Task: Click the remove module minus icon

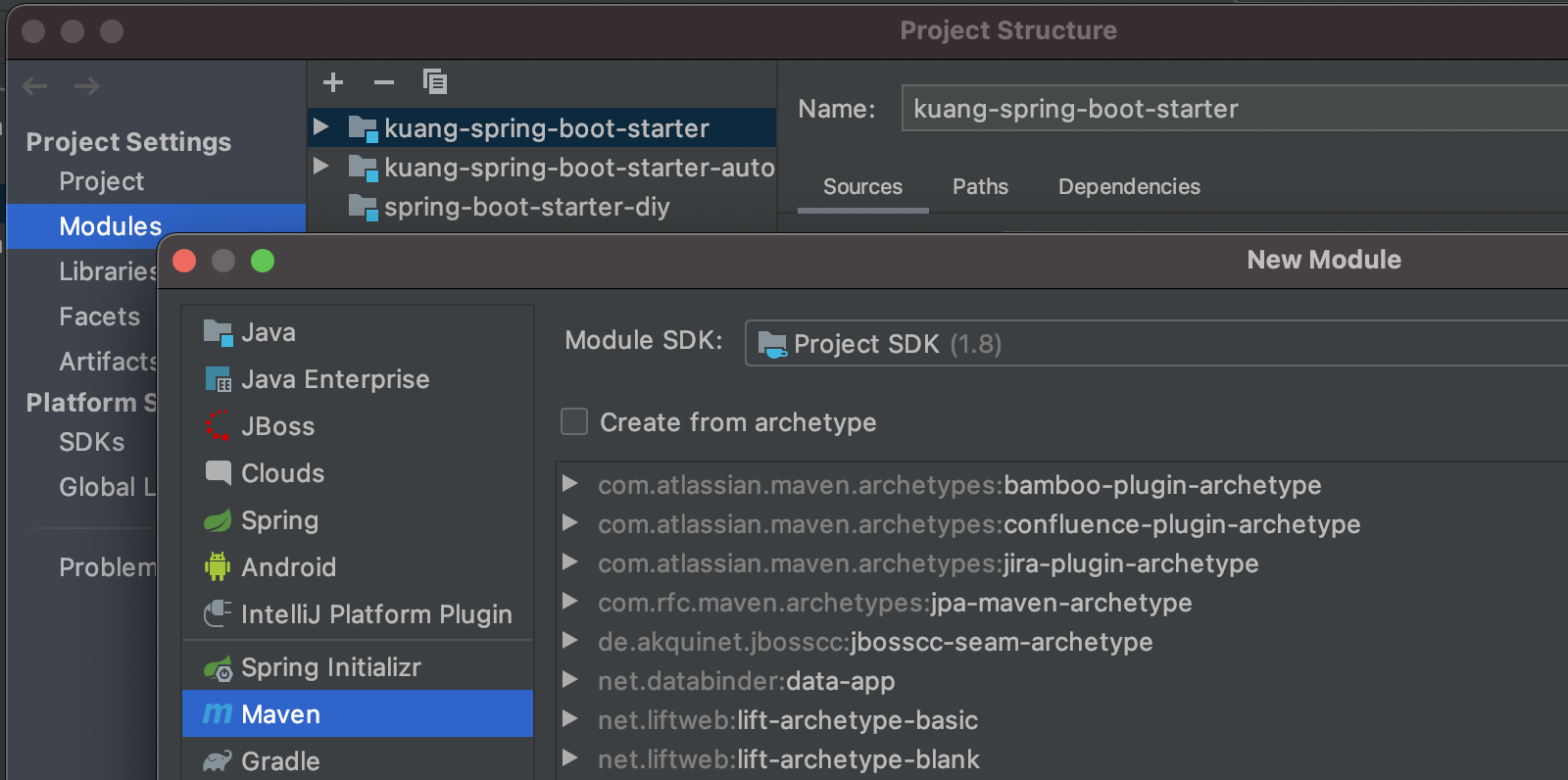Action: 384,82
